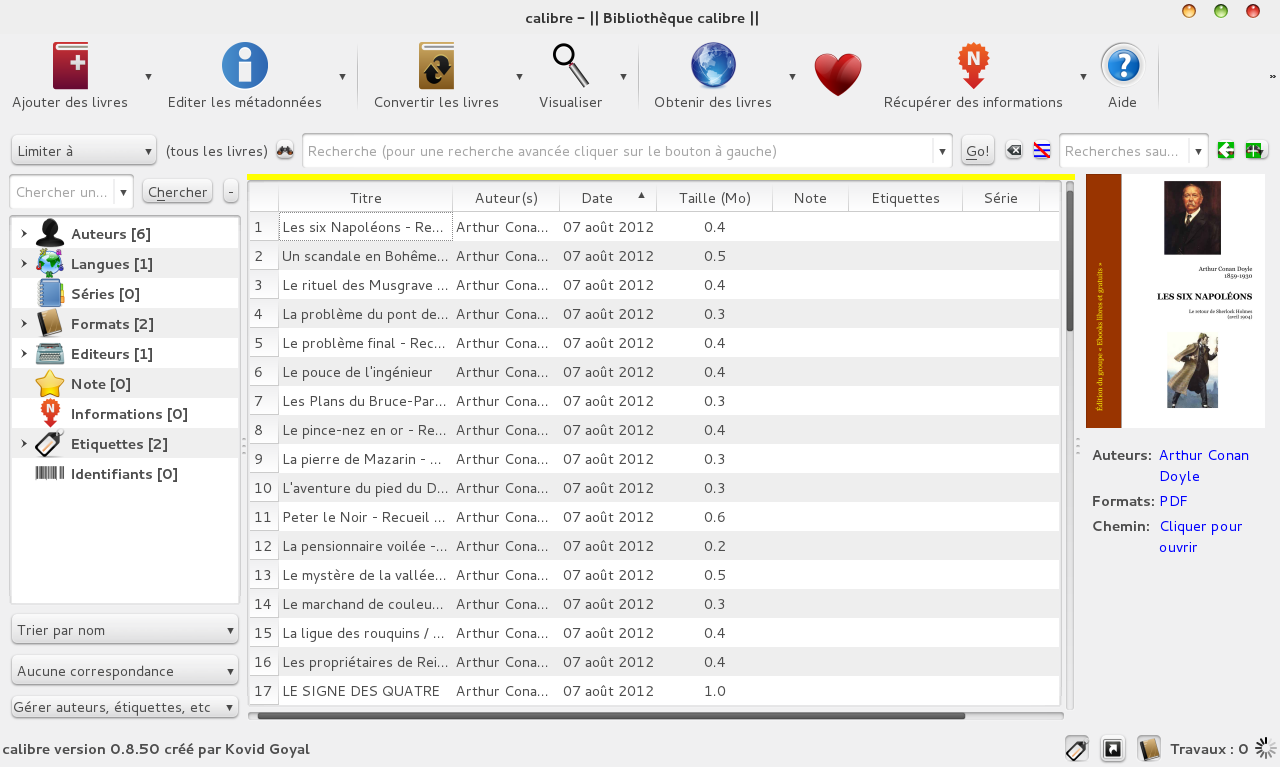The image size is (1280, 767).
Task: Click the Sort by Note column header
Action: 810,198
